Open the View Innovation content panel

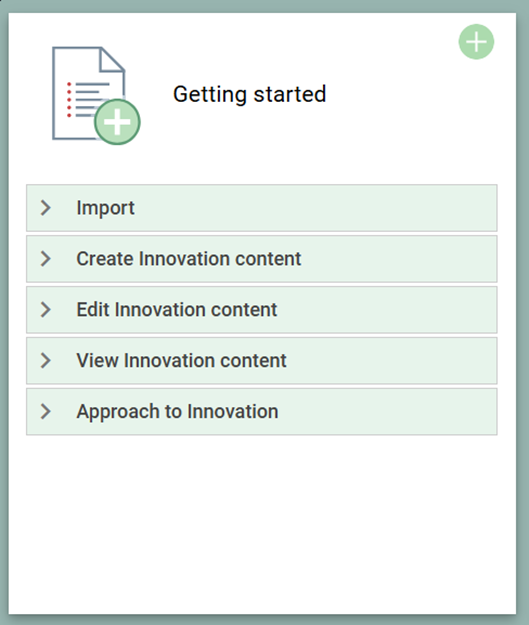click(x=262, y=360)
